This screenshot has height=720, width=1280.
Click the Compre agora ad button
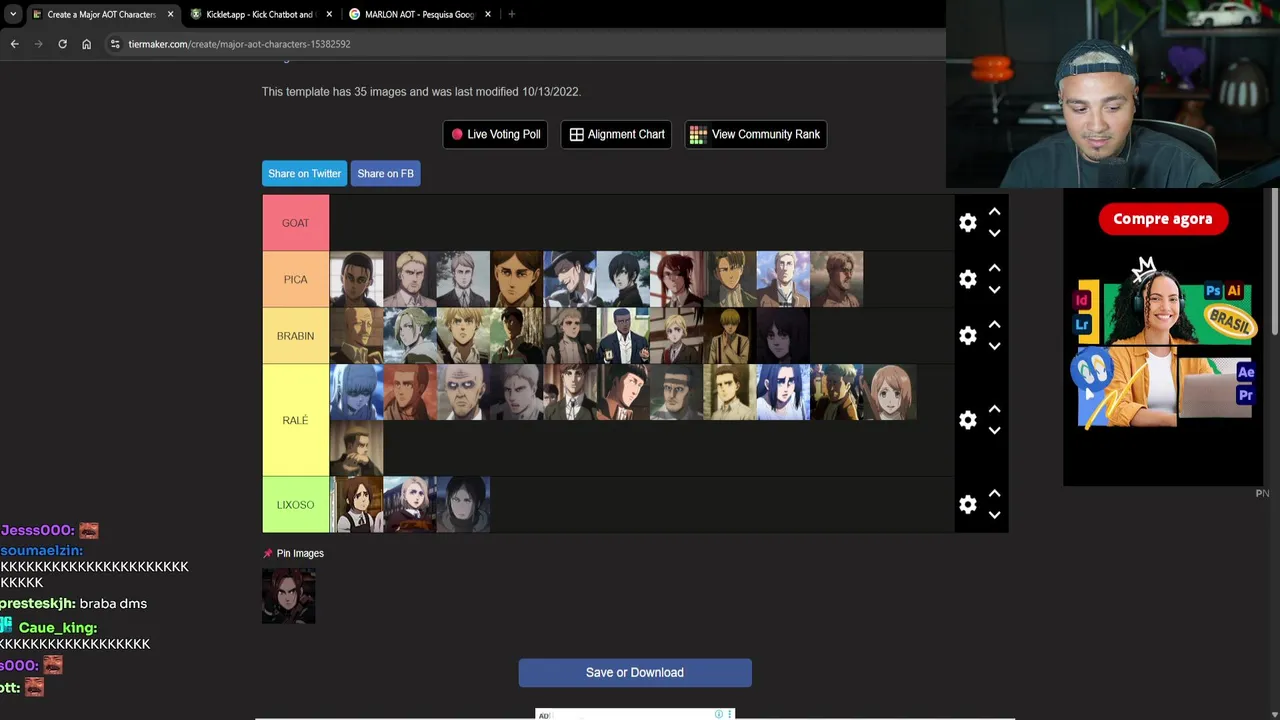tap(1162, 219)
